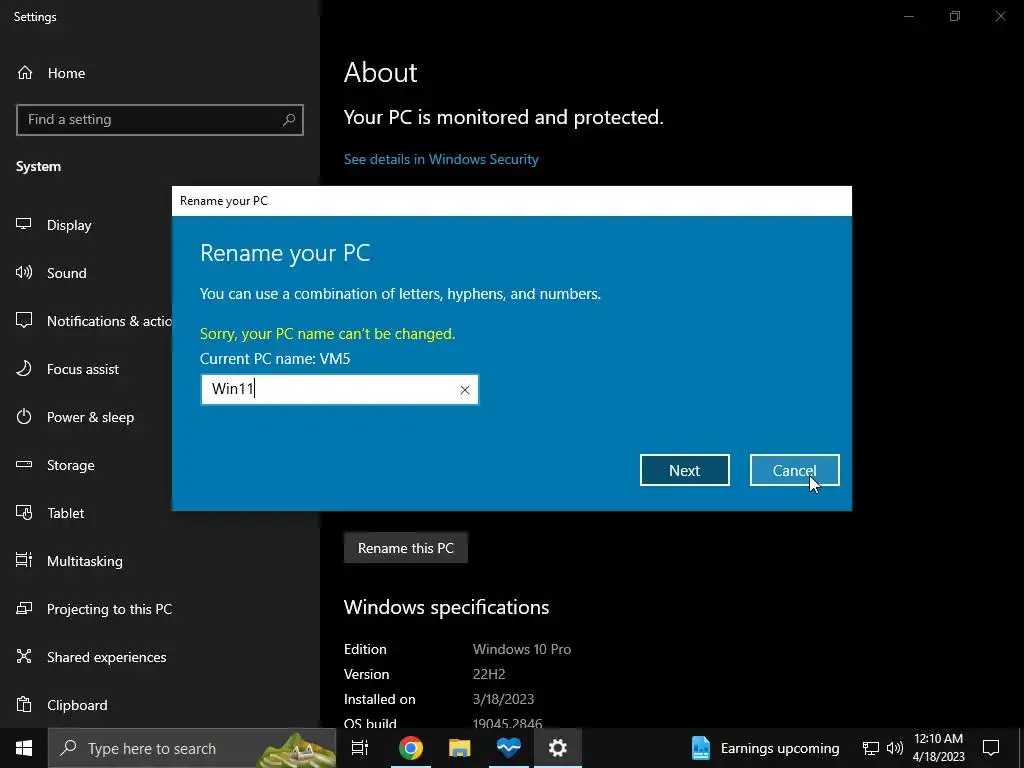Open See details in Windows Security
Viewport: 1024px width, 768px height.
pyautogui.click(x=441, y=159)
